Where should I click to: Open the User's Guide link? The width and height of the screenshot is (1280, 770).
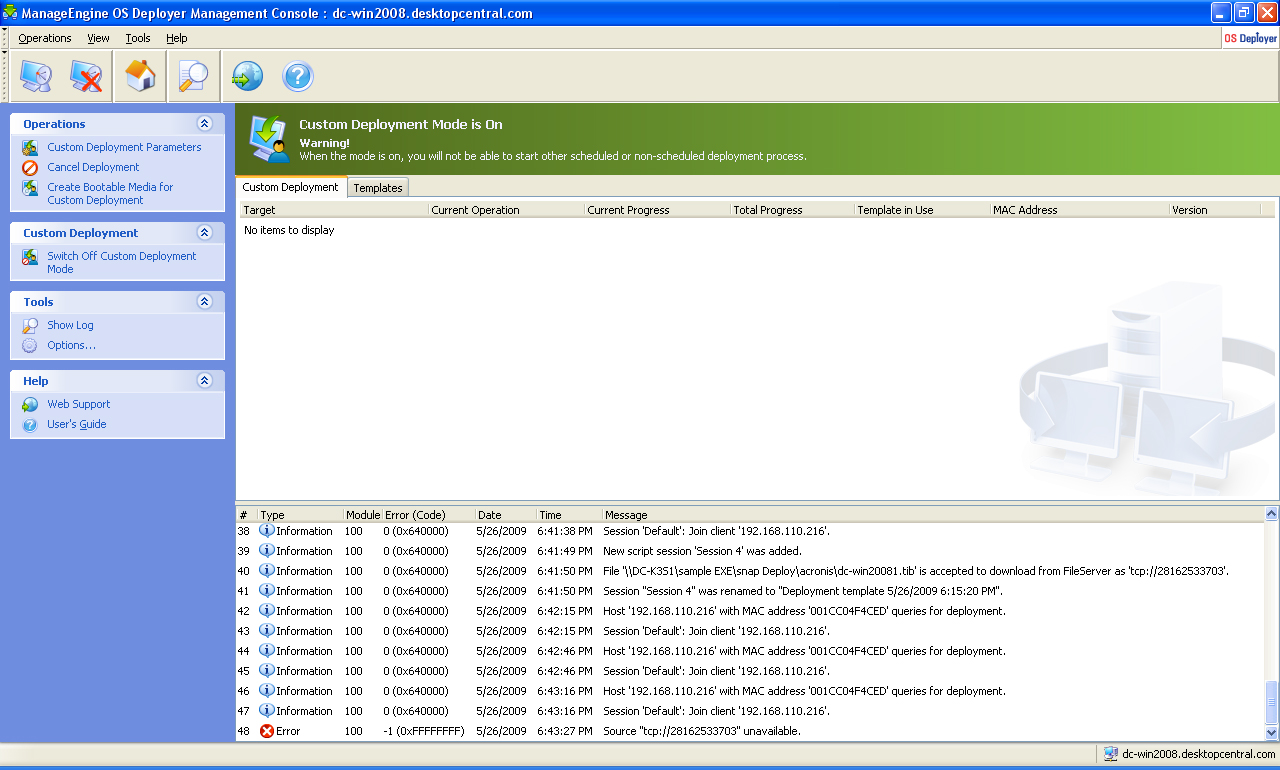click(x=77, y=424)
